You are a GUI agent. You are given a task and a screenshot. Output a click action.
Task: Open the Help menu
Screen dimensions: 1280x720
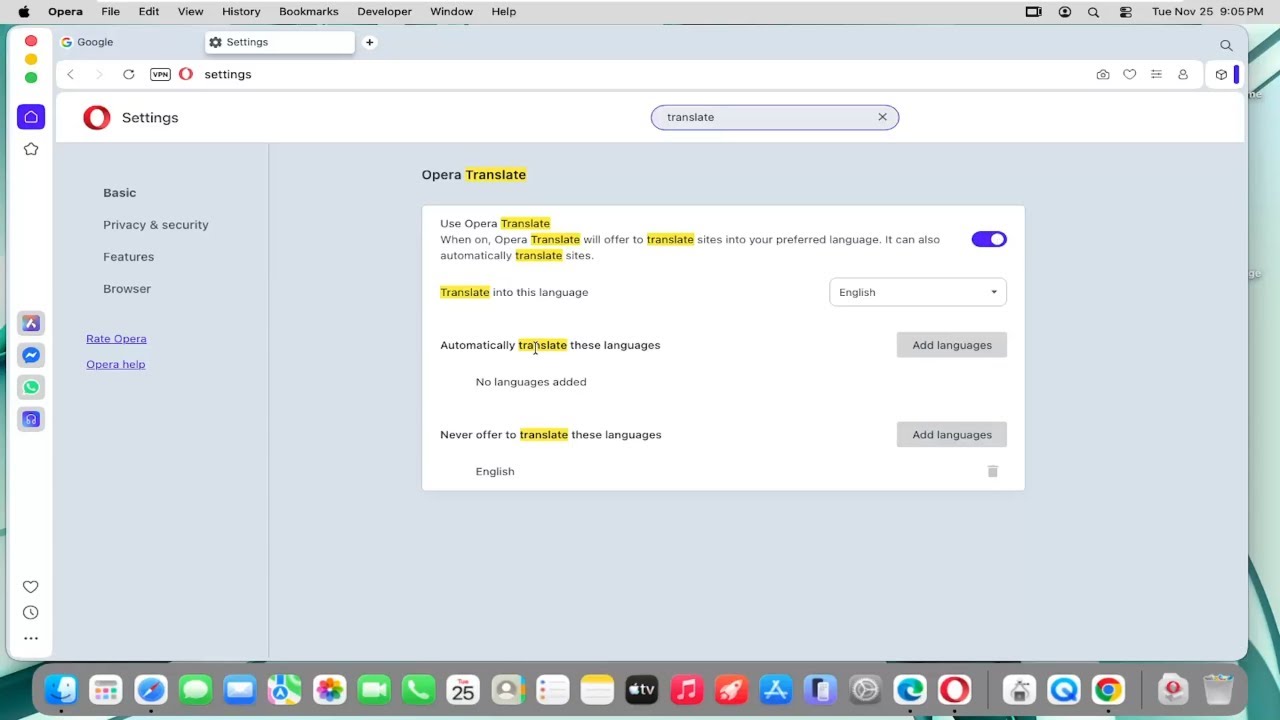504,12
